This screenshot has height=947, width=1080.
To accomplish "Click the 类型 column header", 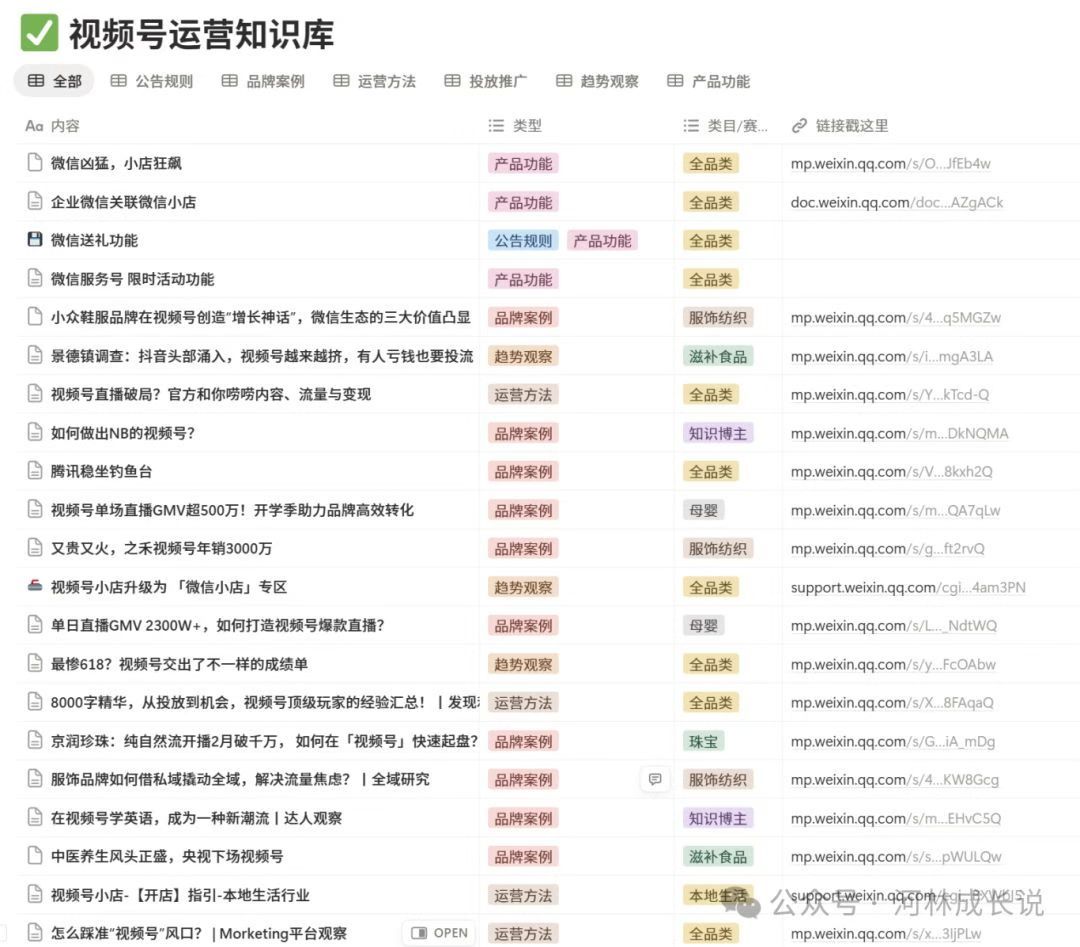I will pos(515,125).
